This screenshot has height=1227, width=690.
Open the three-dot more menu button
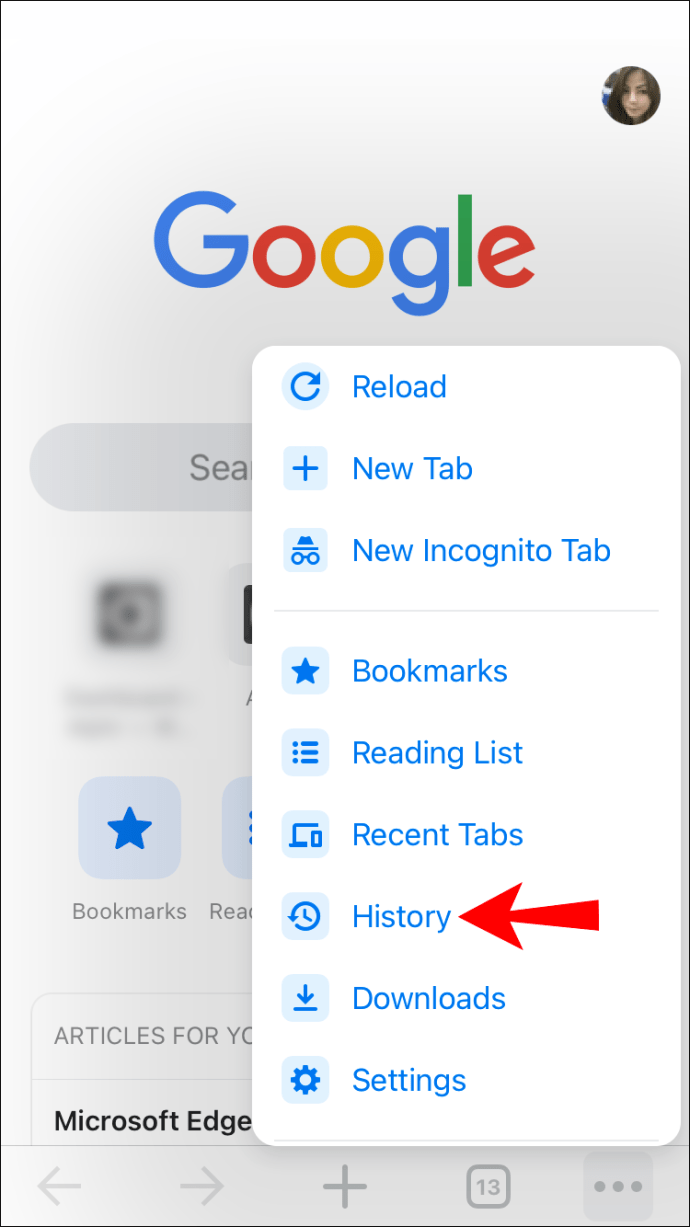click(x=618, y=1187)
